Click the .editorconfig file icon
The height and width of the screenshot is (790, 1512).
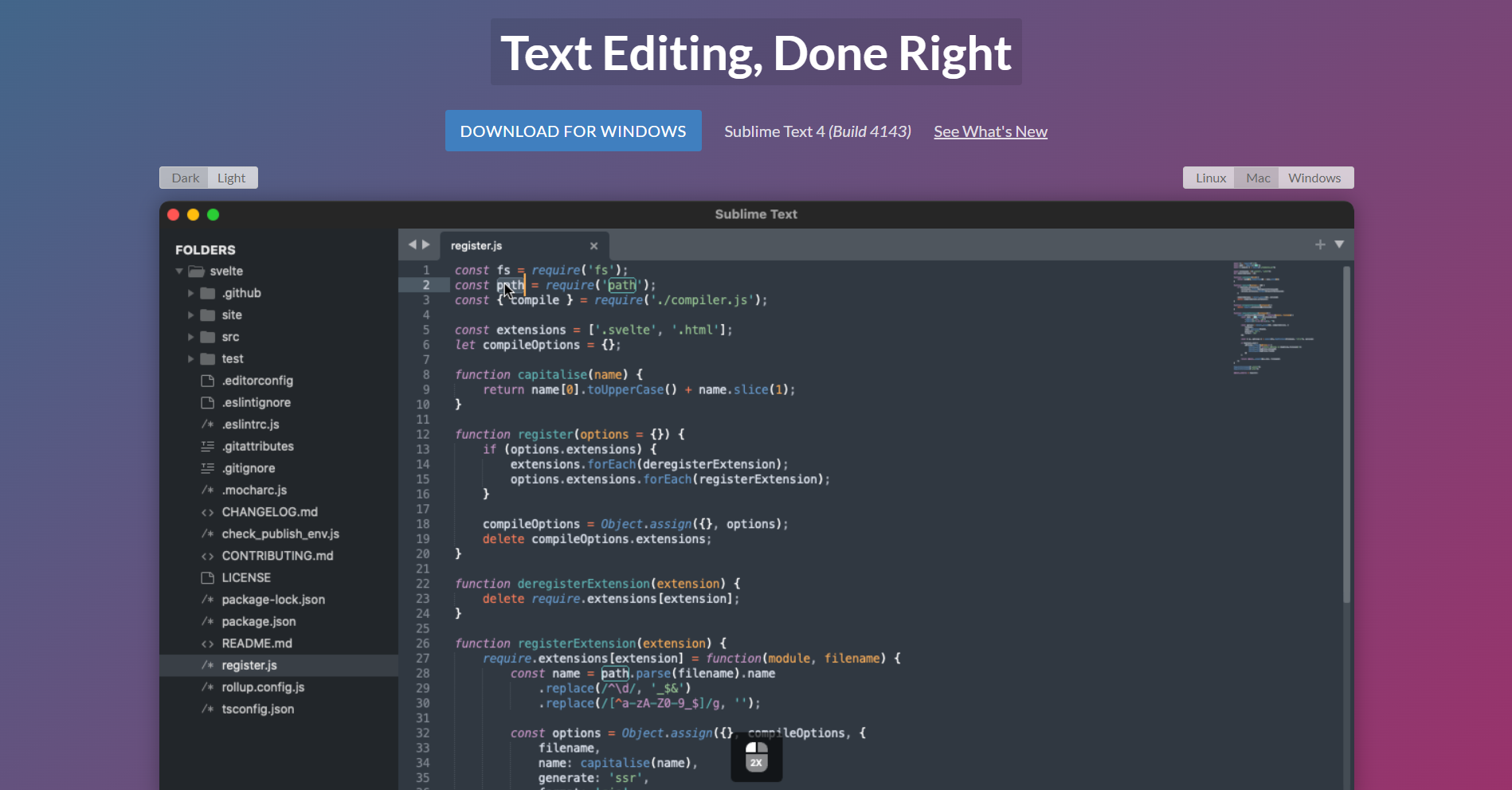click(x=208, y=381)
